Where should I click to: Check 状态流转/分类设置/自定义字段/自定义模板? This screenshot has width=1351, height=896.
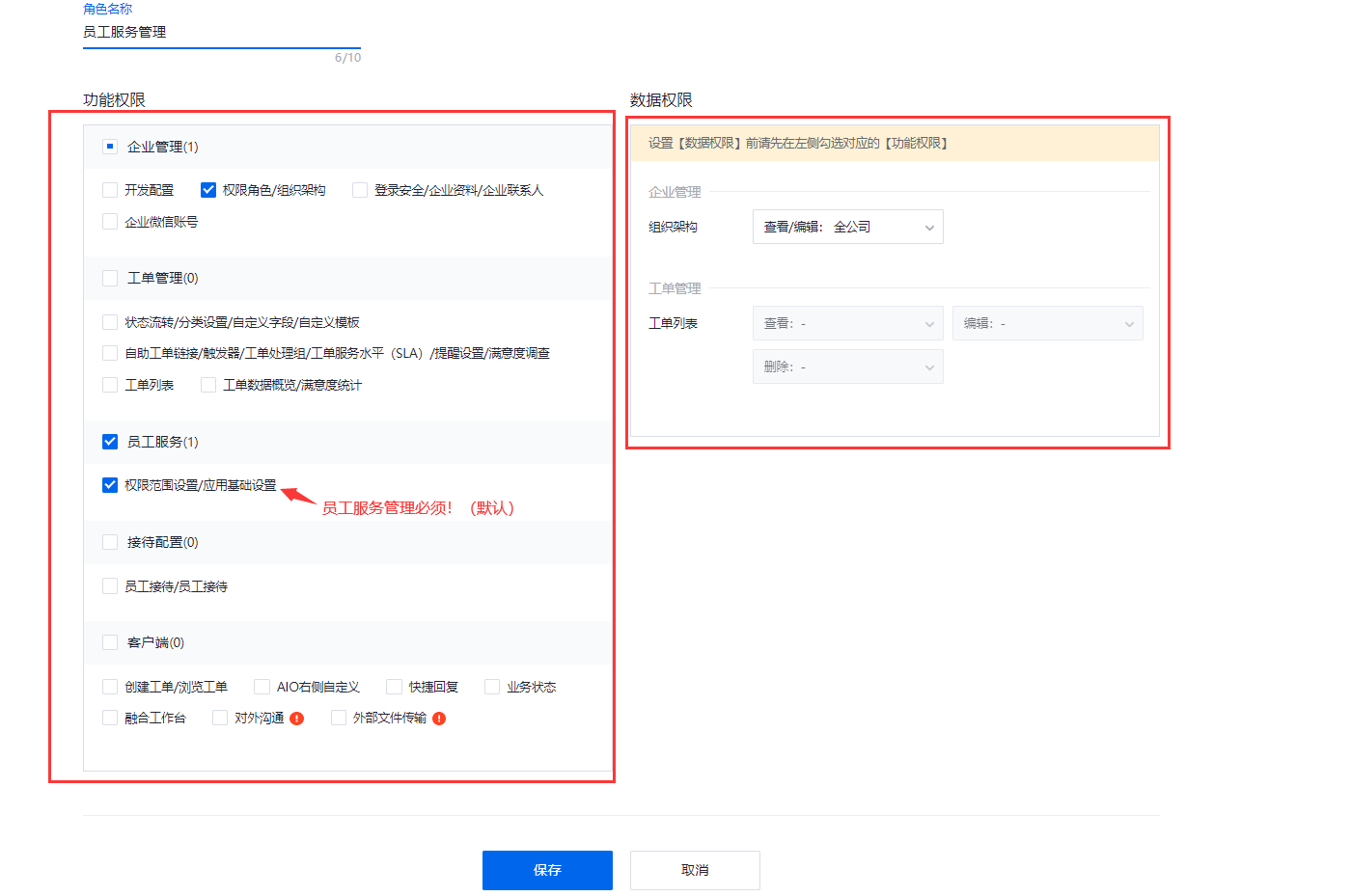pyautogui.click(x=110, y=322)
